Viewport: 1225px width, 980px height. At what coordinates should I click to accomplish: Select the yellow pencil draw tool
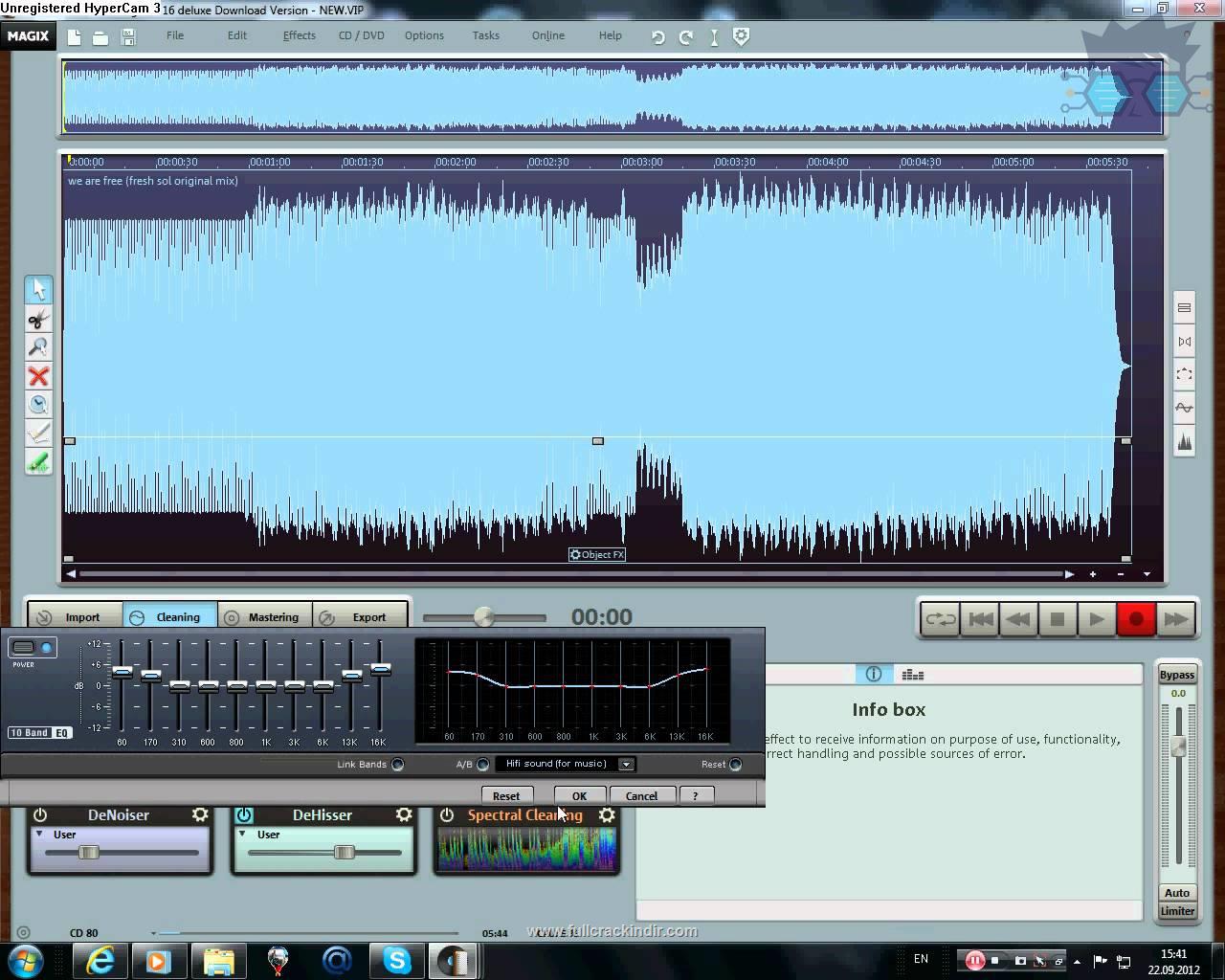coord(38,434)
